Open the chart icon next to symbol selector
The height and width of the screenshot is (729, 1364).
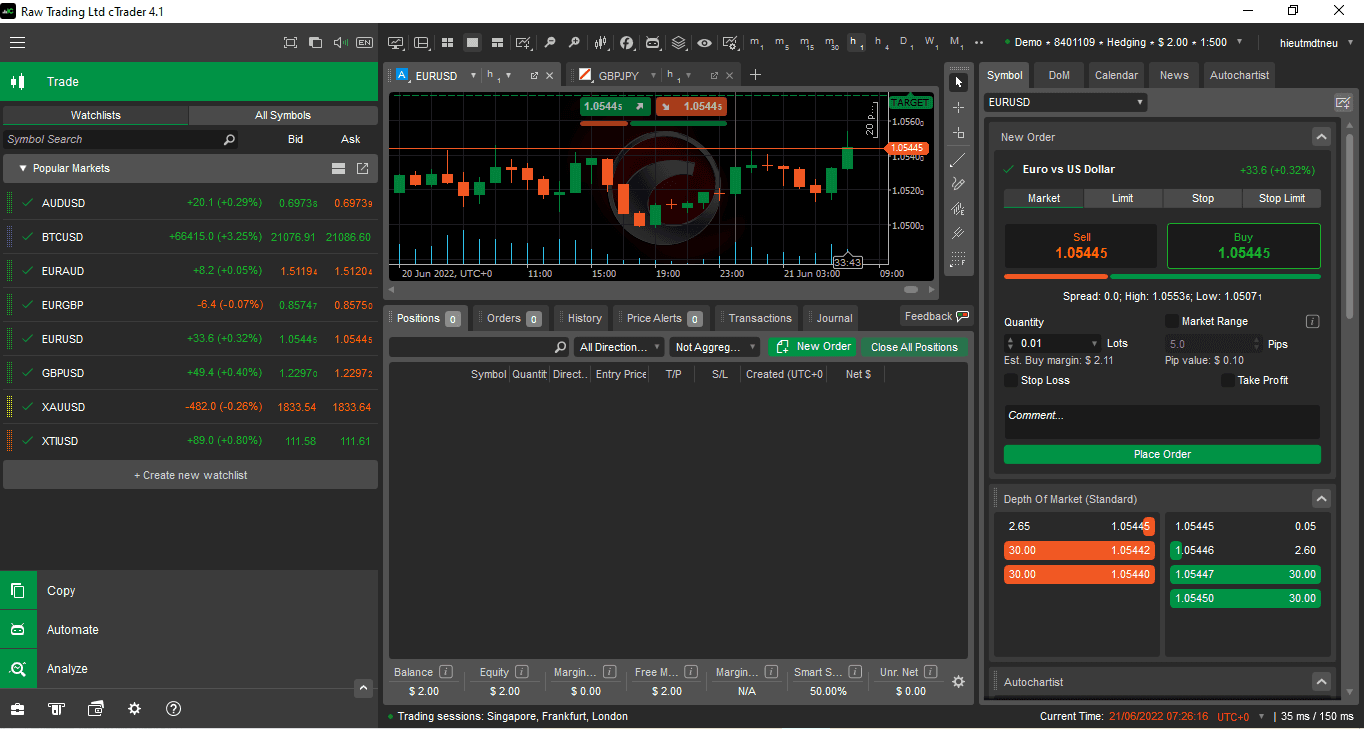[x=1343, y=102]
